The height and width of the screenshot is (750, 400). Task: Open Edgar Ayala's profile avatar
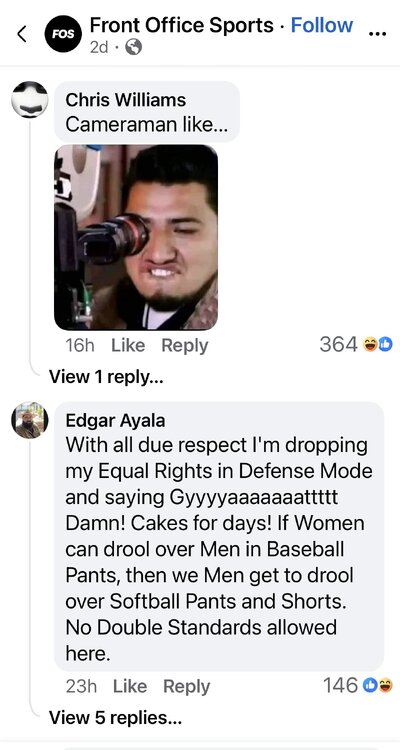pyautogui.click(x=30, y=420)
